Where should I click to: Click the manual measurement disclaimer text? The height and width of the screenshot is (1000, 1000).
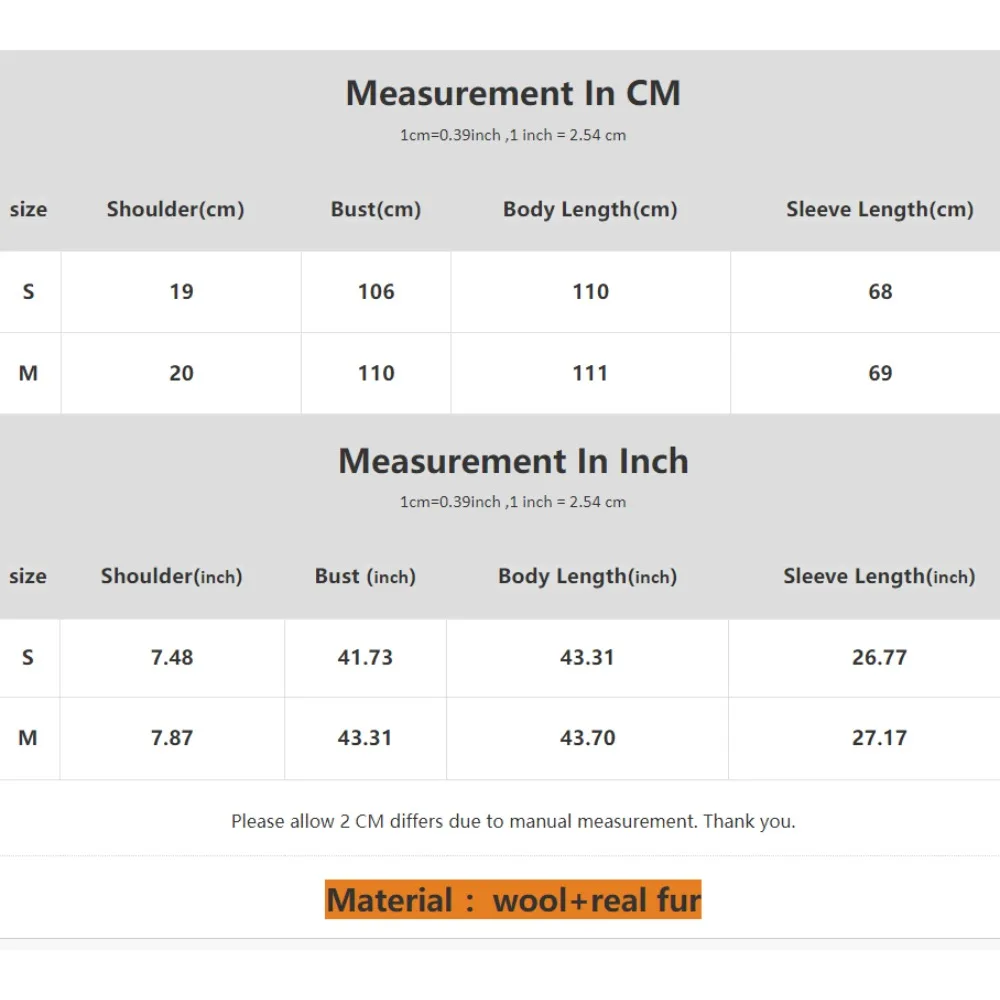(513, 822)
